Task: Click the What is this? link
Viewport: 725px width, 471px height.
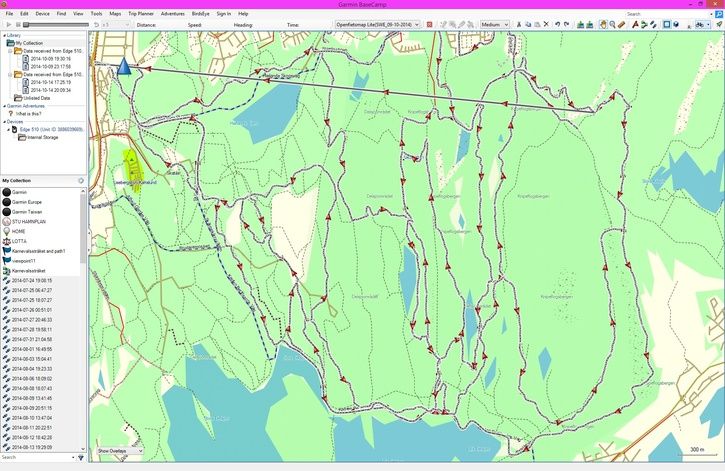Action: point(28,114)
